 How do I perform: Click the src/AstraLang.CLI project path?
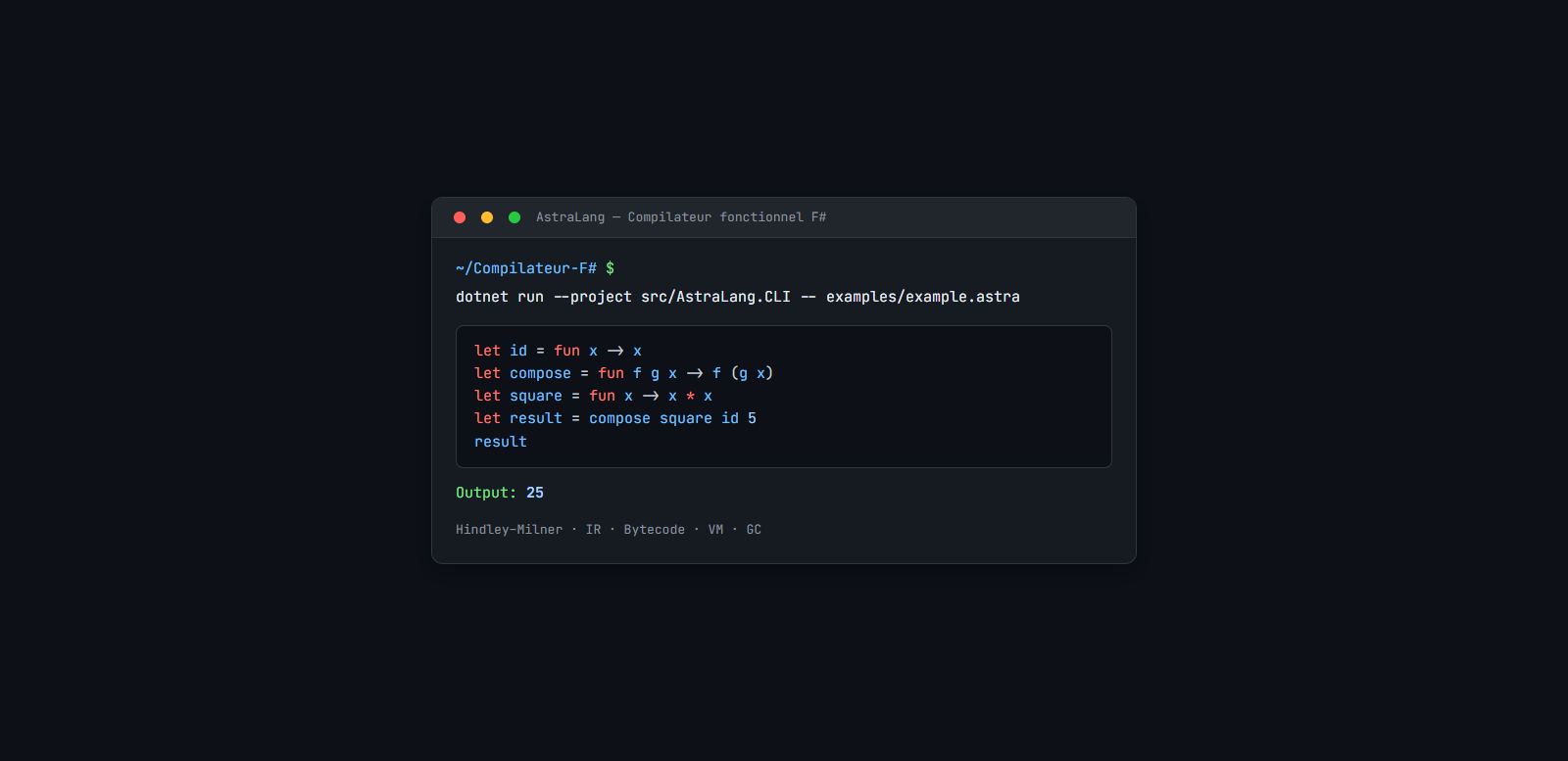715,297
